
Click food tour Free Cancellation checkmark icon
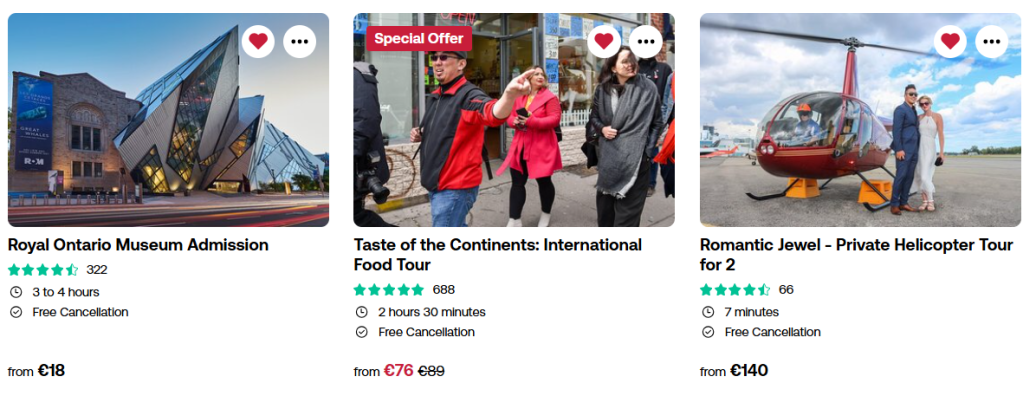[x=362, y=332]
